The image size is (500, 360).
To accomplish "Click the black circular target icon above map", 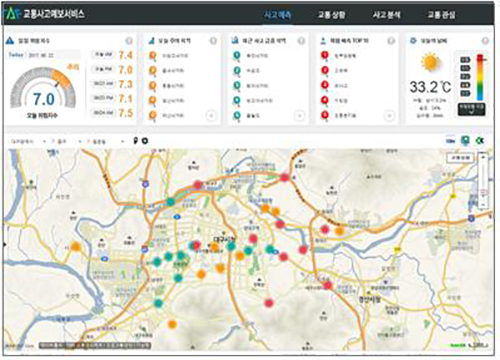I will (x=145, y=141).
